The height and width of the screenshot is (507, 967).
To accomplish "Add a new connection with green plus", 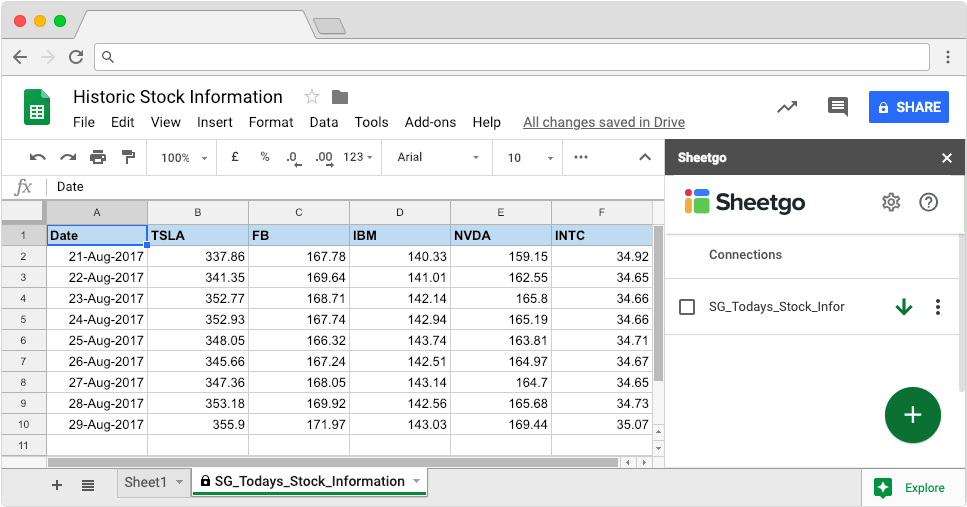I will (x=913, y=415).
